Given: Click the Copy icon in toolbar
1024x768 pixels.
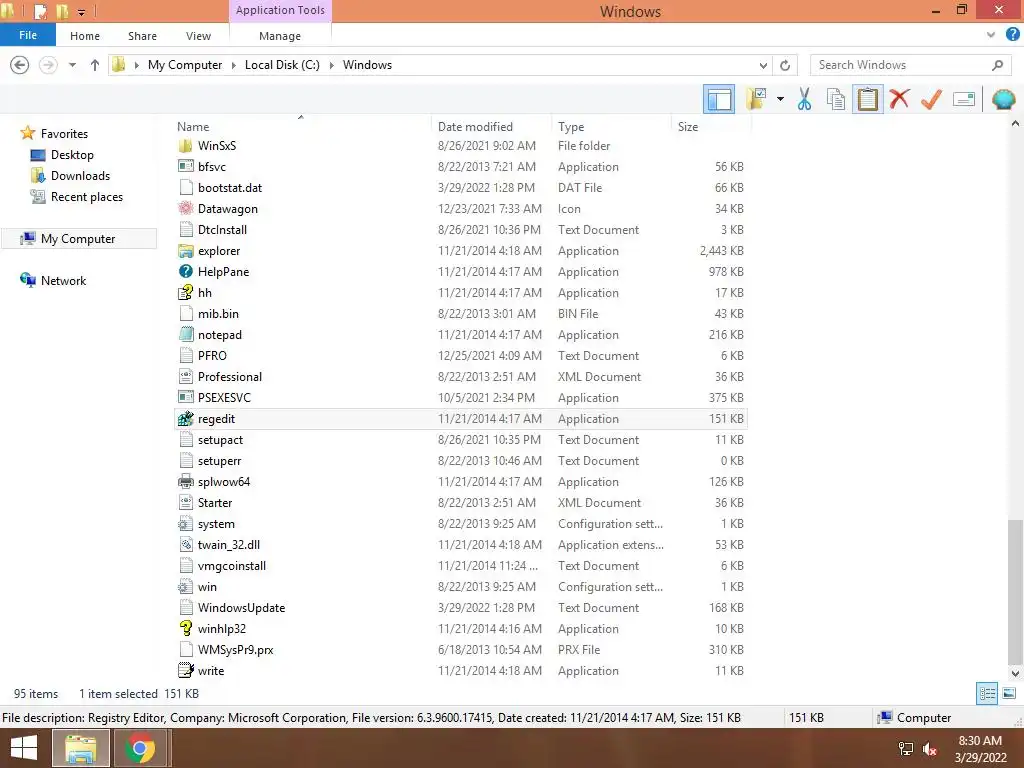Looking at the screenshot, I should [835, 99].
